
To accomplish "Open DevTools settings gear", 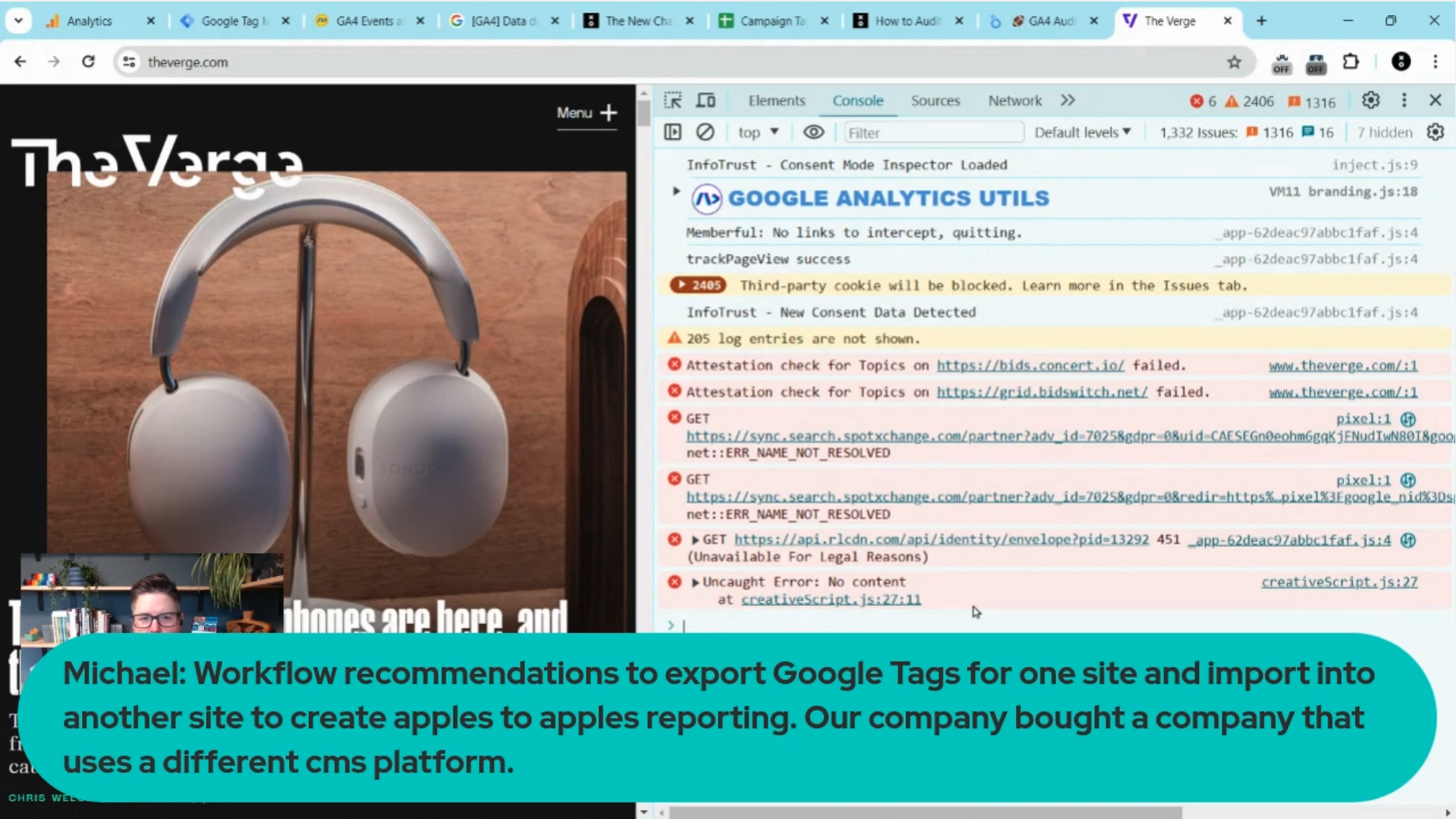I will [1371, 100].
